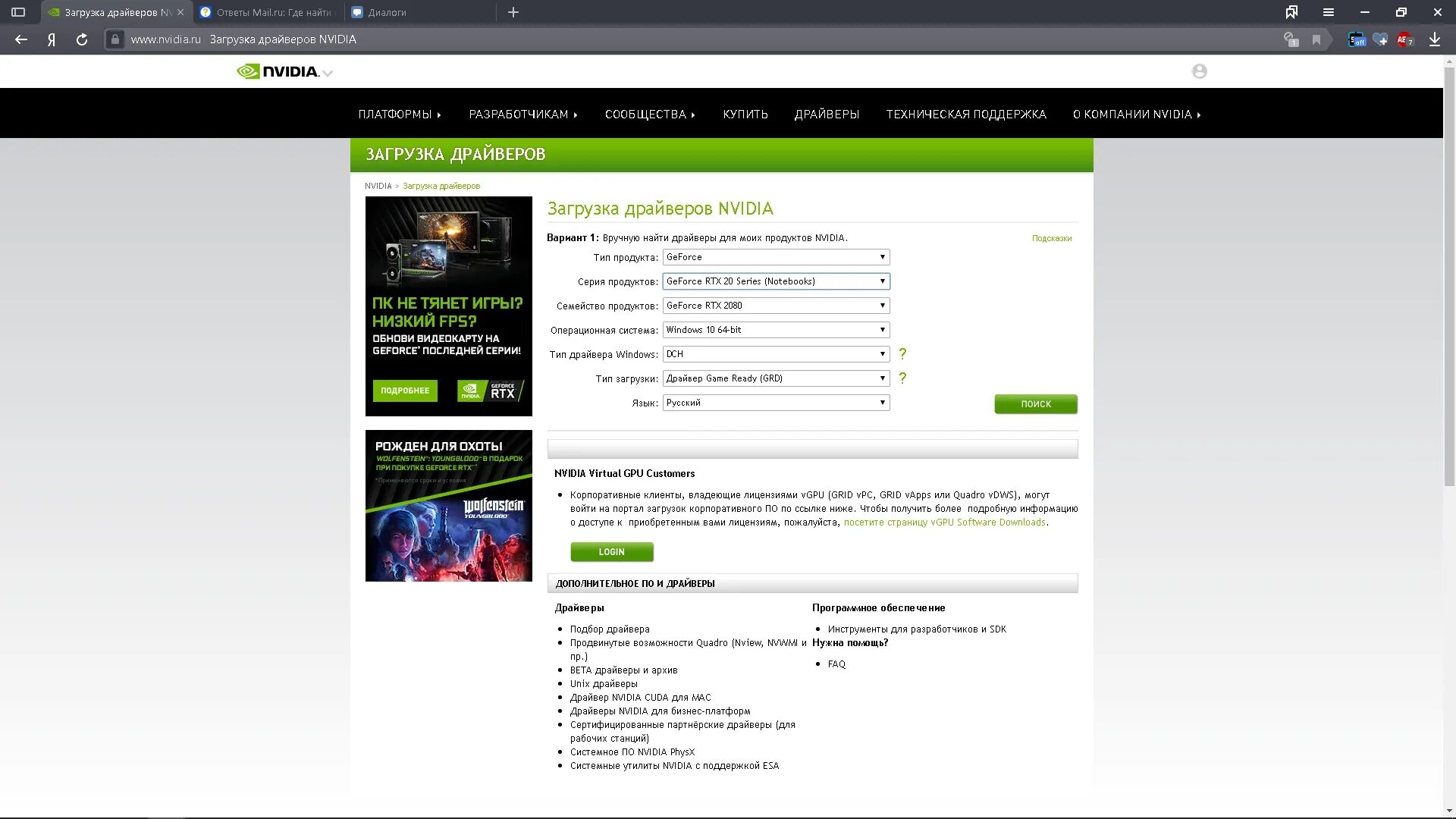Open Драйверы NVIDIA для бизнес-платформ link
This screenshot has width=1456, height=819.
(x=661, y=711)
